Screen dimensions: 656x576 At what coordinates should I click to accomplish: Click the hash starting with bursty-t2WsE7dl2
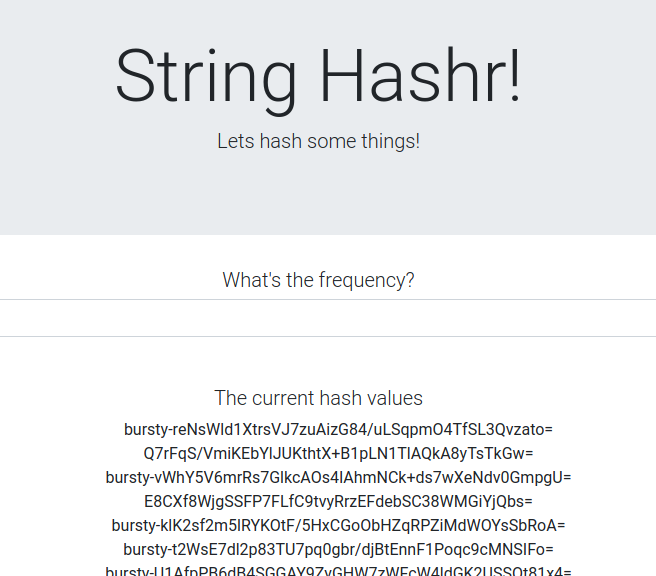click(338, 549)
